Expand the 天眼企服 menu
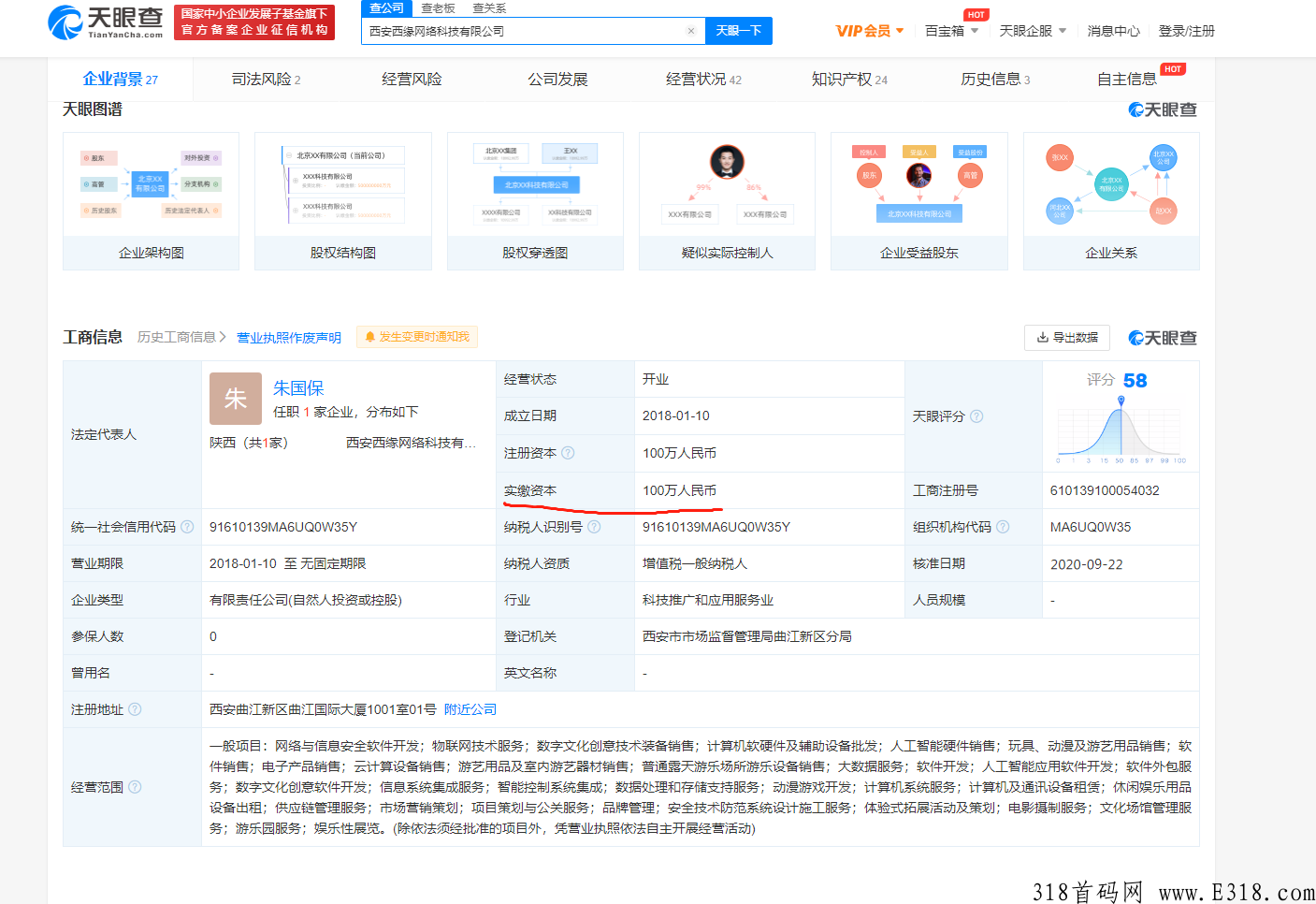 1033,31
